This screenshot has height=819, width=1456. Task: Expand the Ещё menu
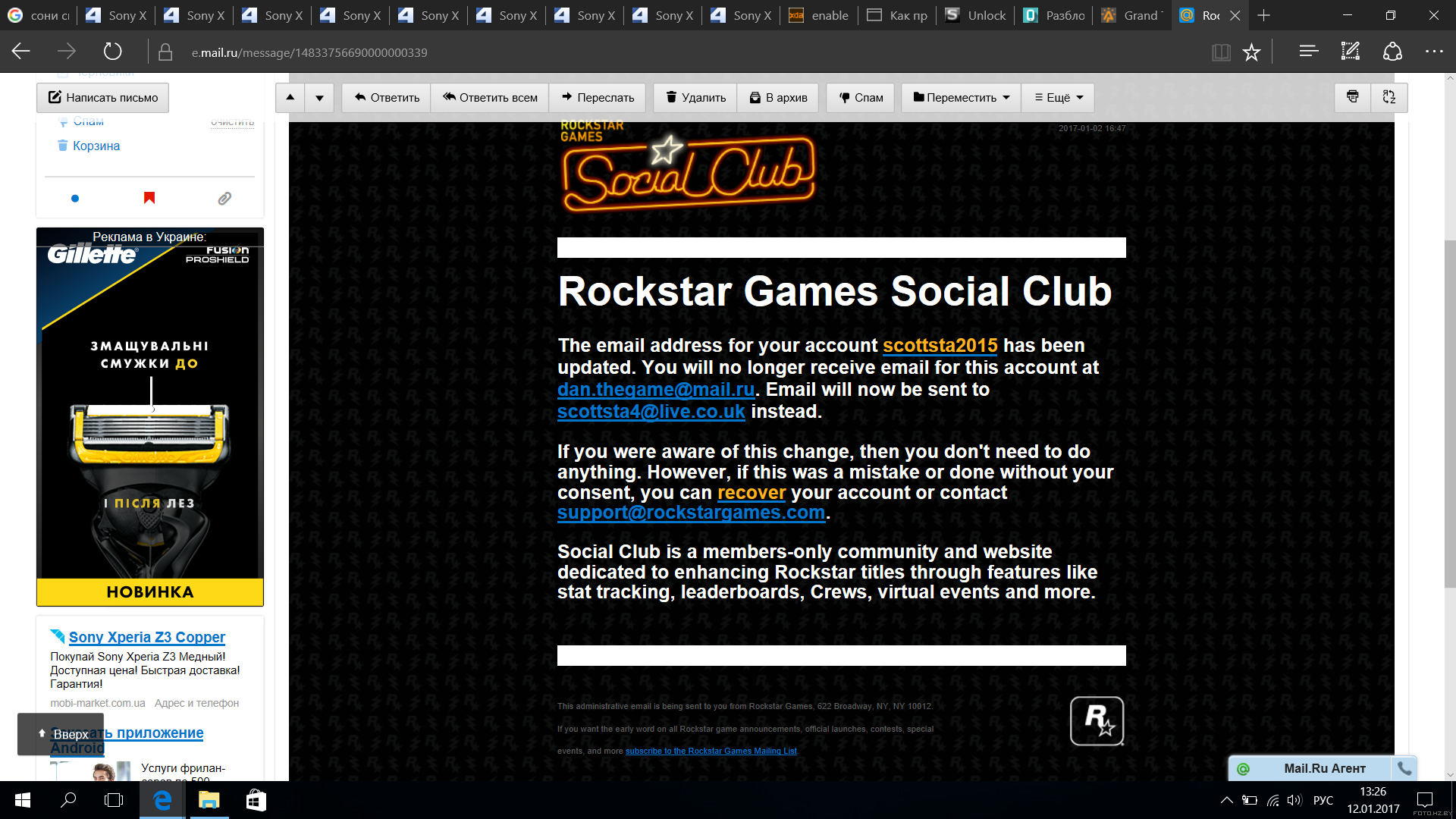(x=1058, y=98)
